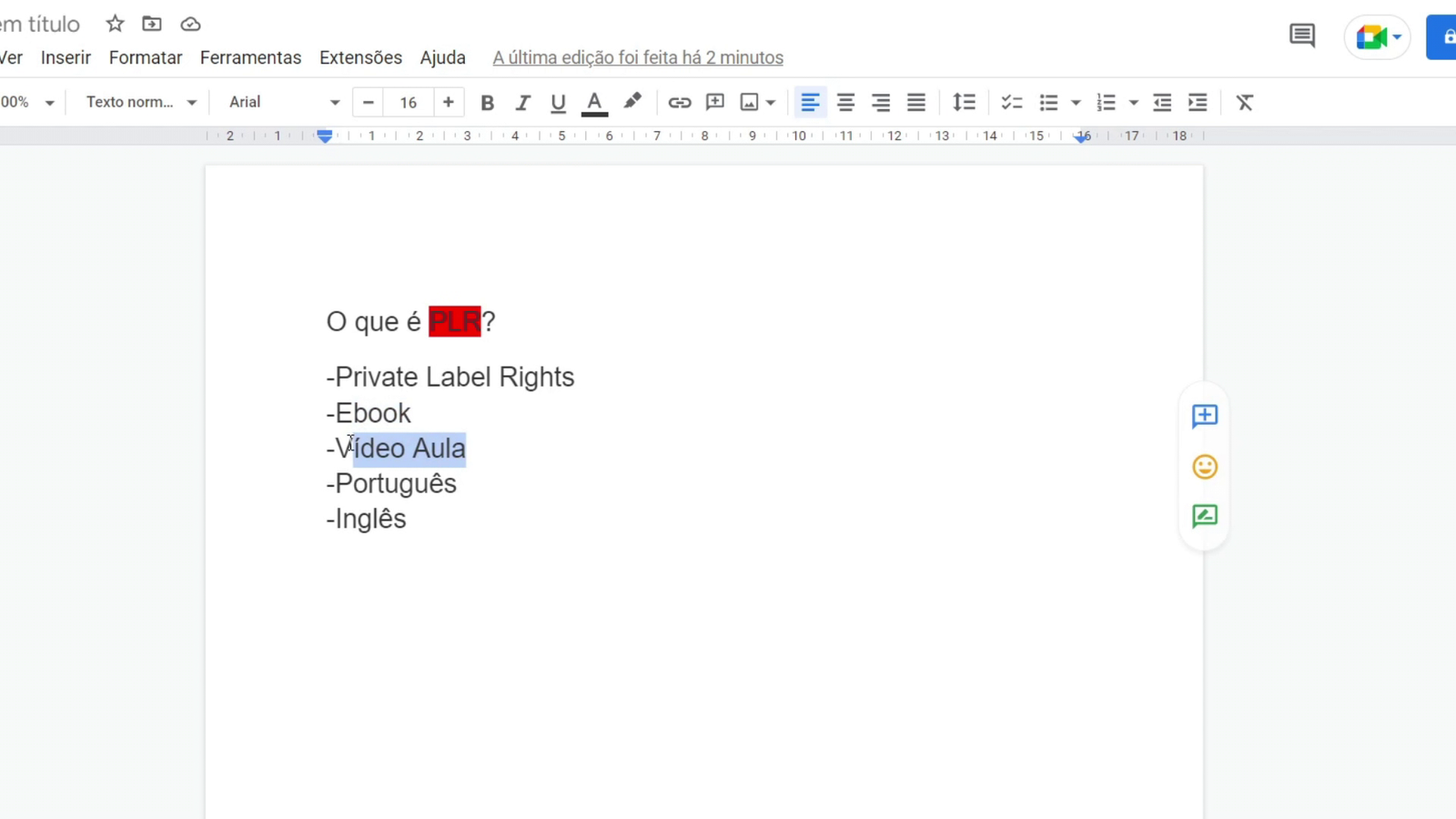
Task: Toggle bold formatting
Action: click(487, 103)
